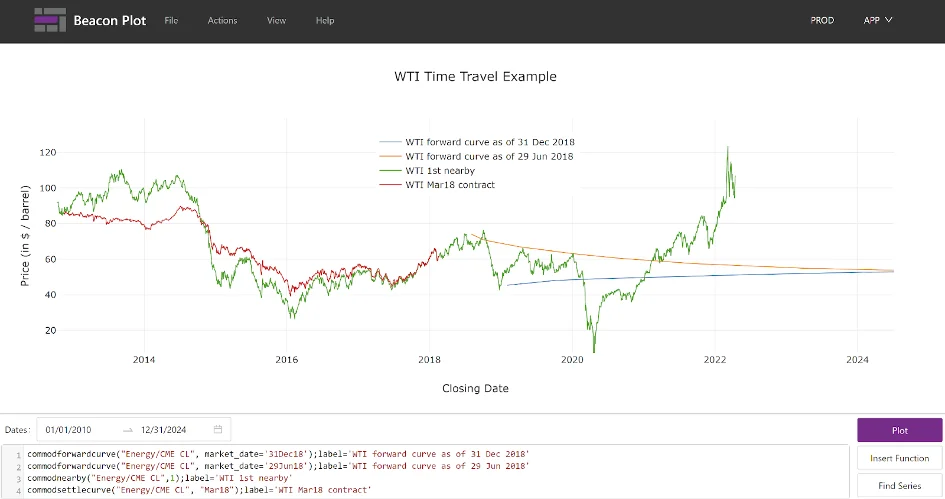This screenshot has height=499, width=945.
Task: Open the Actions menu
Action: pyautogui.click(x=222, y=20)
